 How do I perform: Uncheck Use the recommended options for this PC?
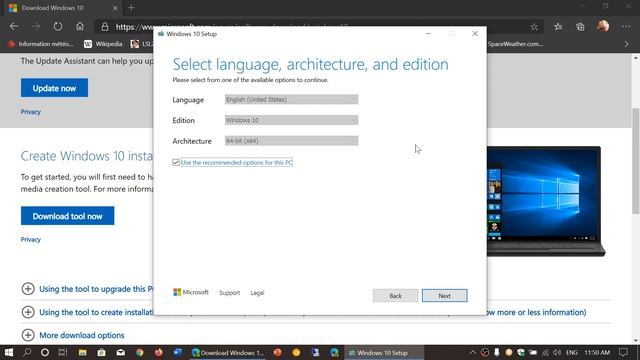176,162
